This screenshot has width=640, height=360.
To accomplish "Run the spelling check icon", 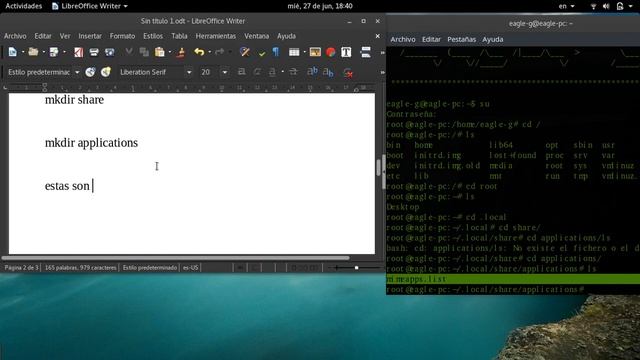I will 262,53.
